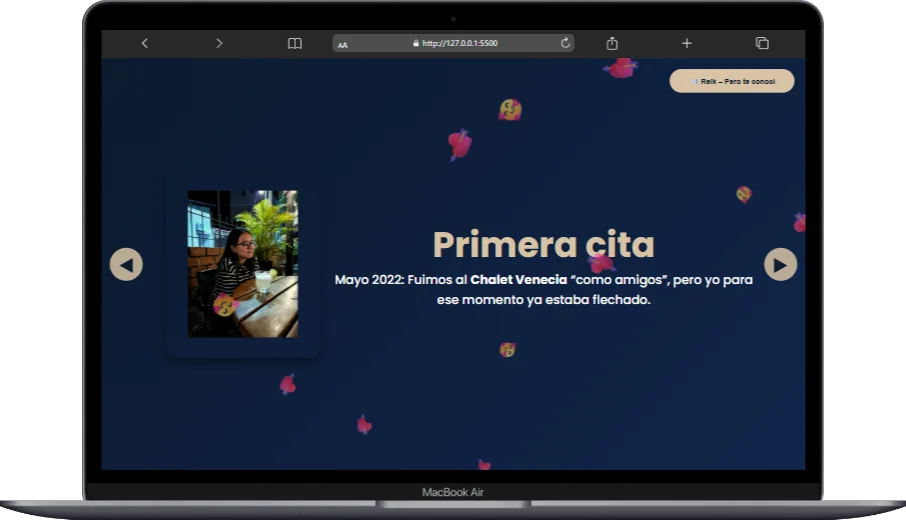The height and width of the screenshot is (520, 906).
Task: Go forward with the browser forward arrow
Action: pyautogui.click(x=219, y=43)
